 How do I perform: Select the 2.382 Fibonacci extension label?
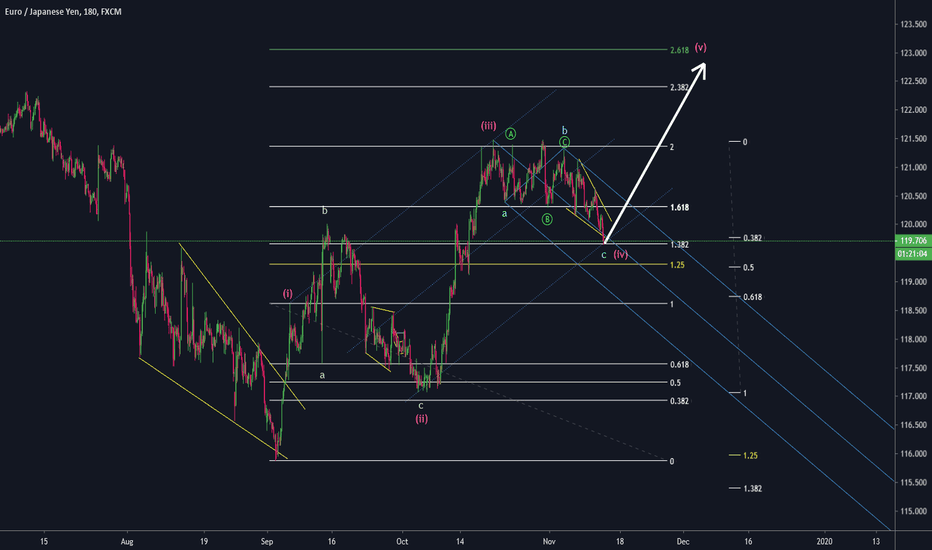(x=678, y=88)
